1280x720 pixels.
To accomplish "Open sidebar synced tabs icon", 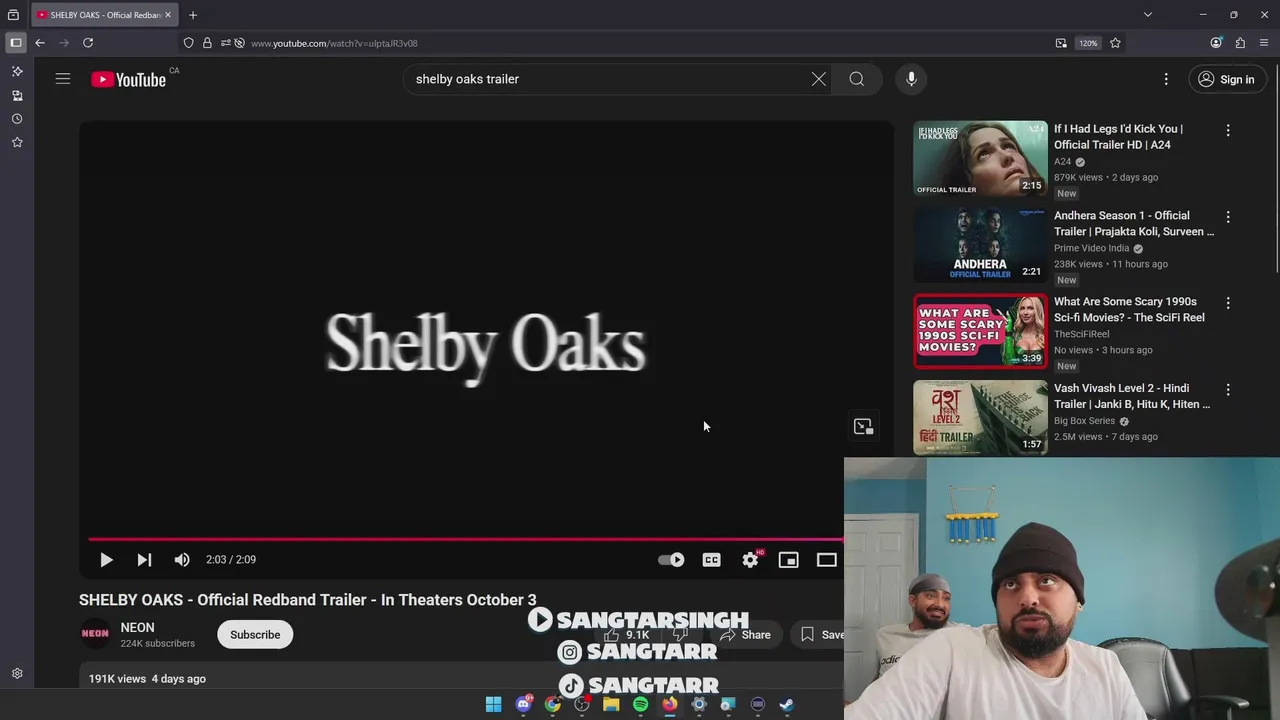I will pos(17,96).
